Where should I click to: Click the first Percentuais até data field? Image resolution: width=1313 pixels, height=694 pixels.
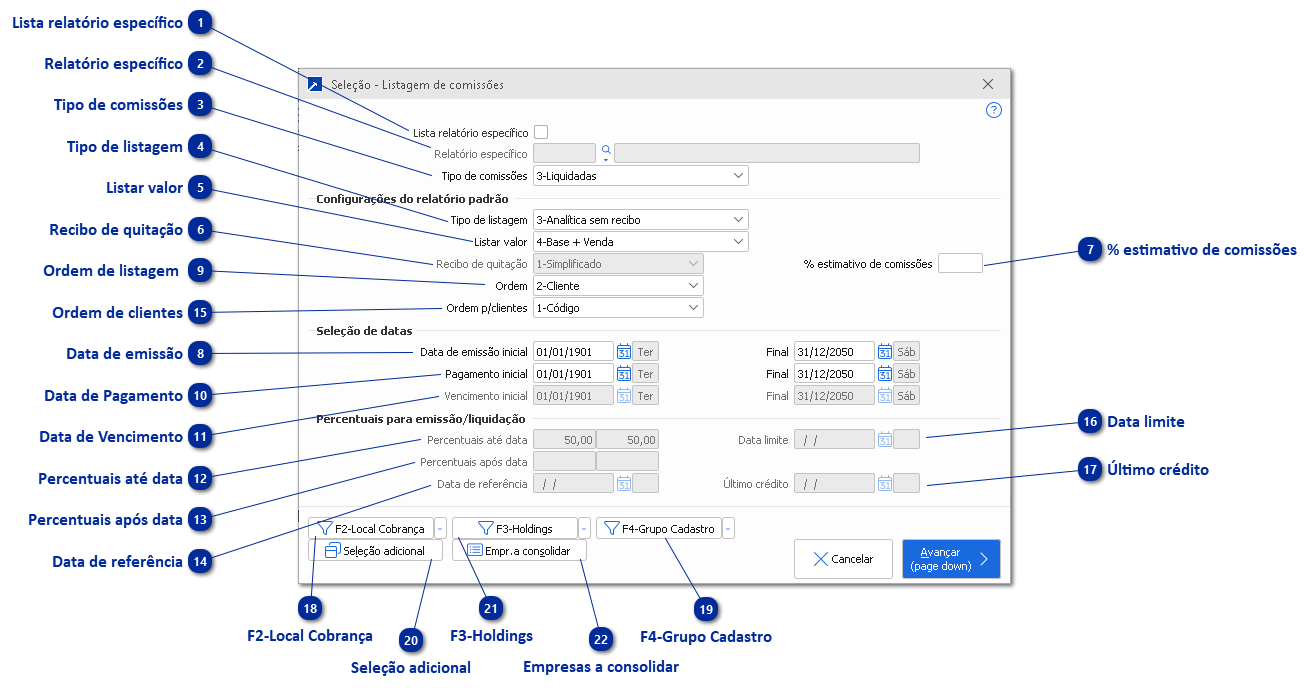pos(565,439)
